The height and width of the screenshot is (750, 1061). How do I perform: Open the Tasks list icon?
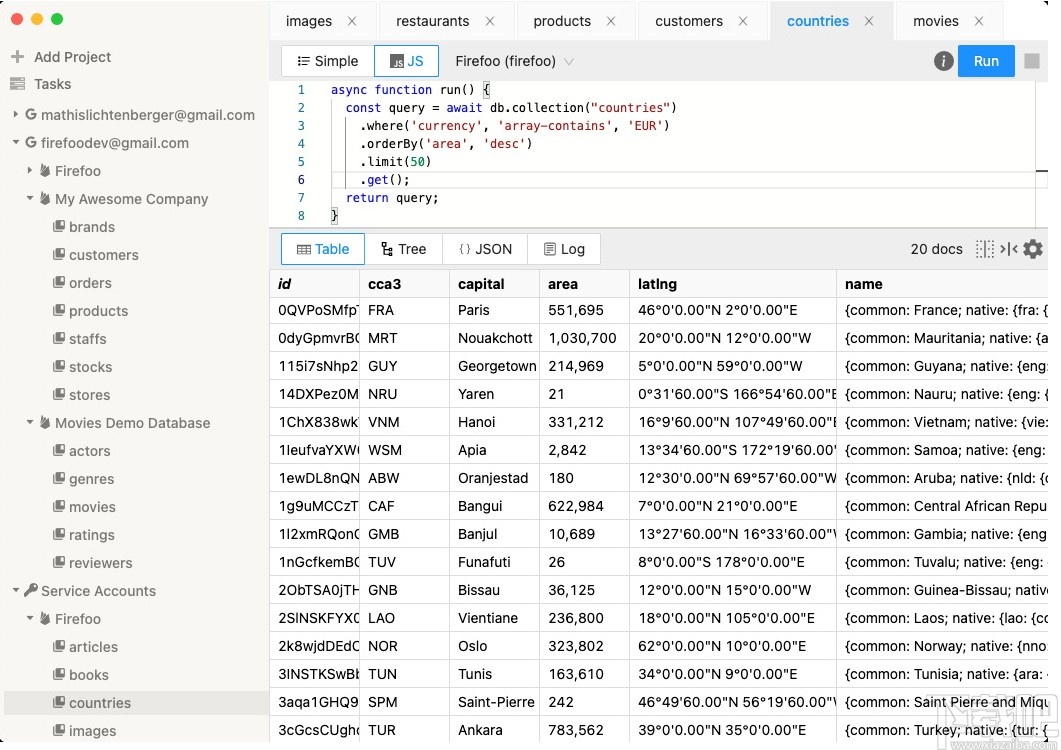[17, 84]
